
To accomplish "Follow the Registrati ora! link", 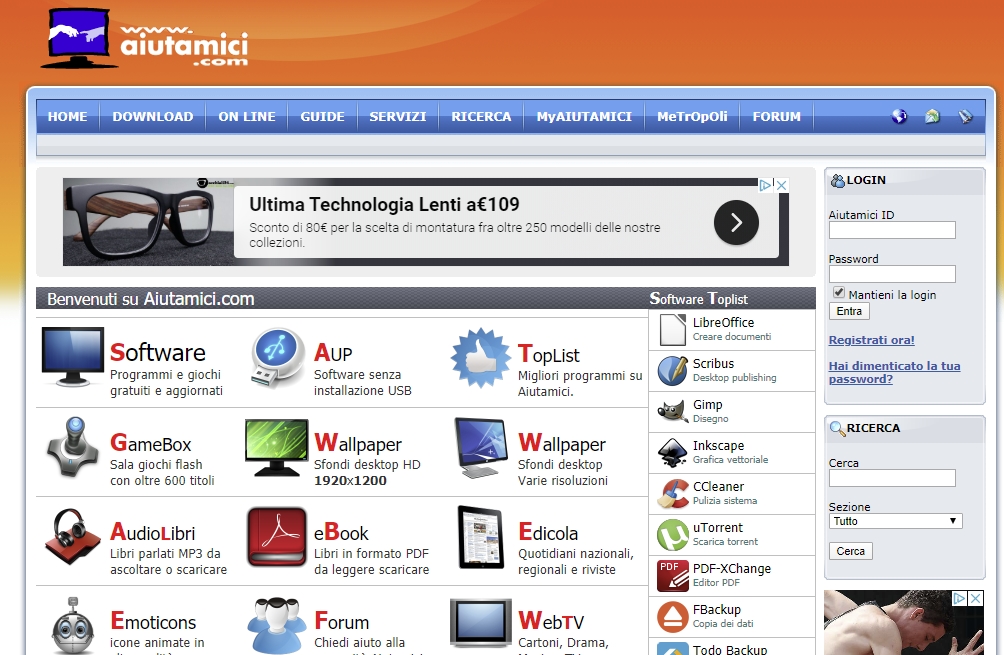I will [871, 340].
